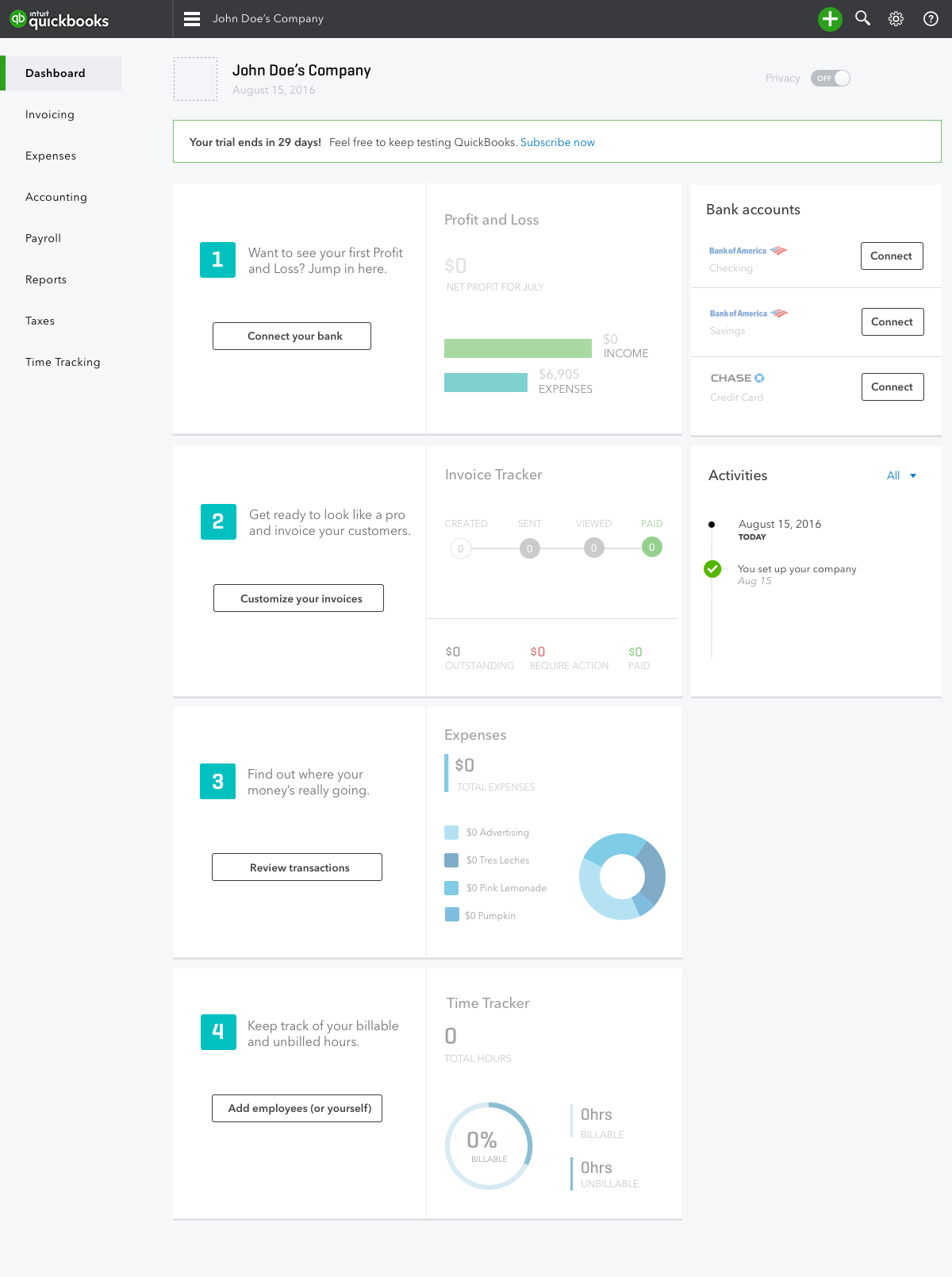Toggle the Privacy switch
This screenshot has height=1277, width=952.
[x=831, y=79]
